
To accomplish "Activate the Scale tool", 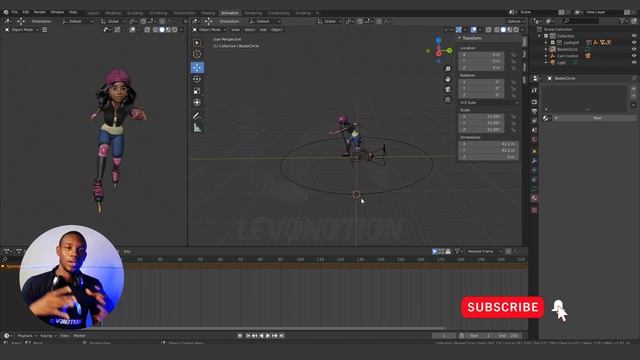I will tap(197, 91).
